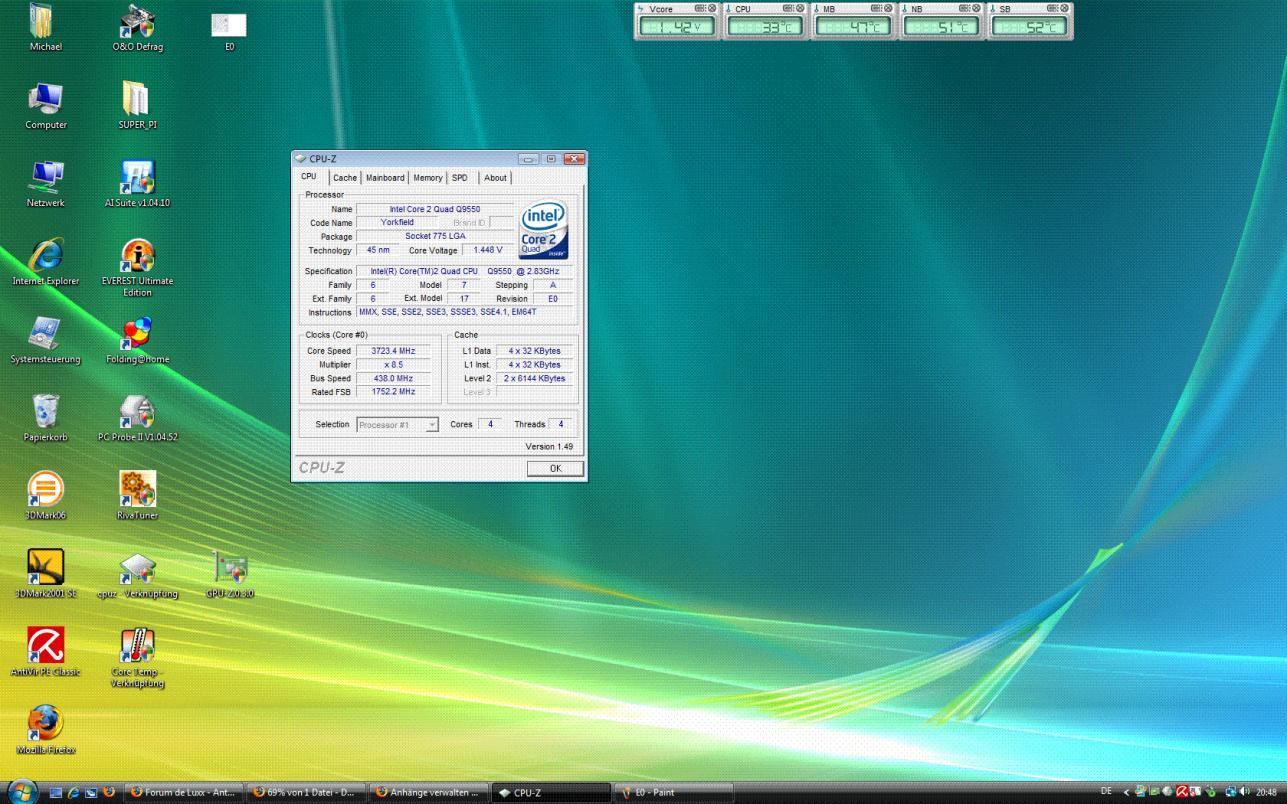Open the AntiVir PE Classic shortcut
Viewport: 1287px width, 804px height.
46,653
